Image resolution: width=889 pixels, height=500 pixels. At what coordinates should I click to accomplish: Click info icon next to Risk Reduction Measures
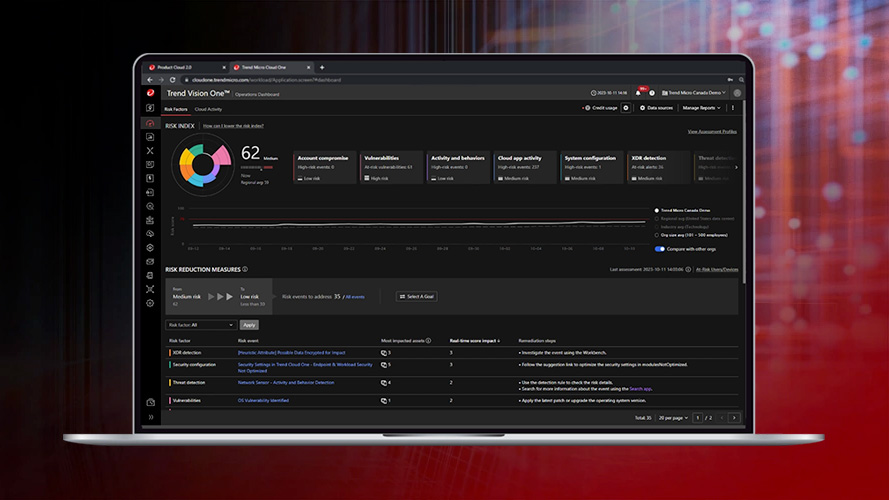tap(245, 269)
